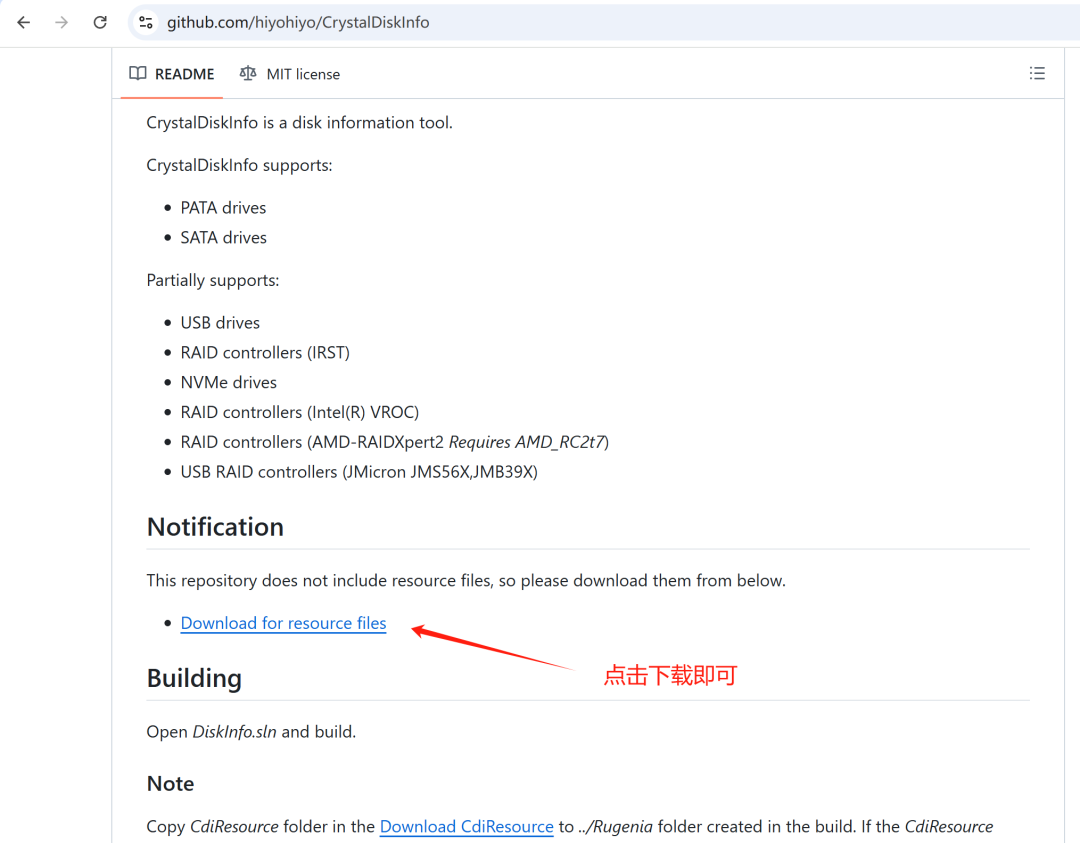Click the 'USB drives' list item
Image resolution: width=1080 pixels, height=843 pixels.
click(220, 323)
